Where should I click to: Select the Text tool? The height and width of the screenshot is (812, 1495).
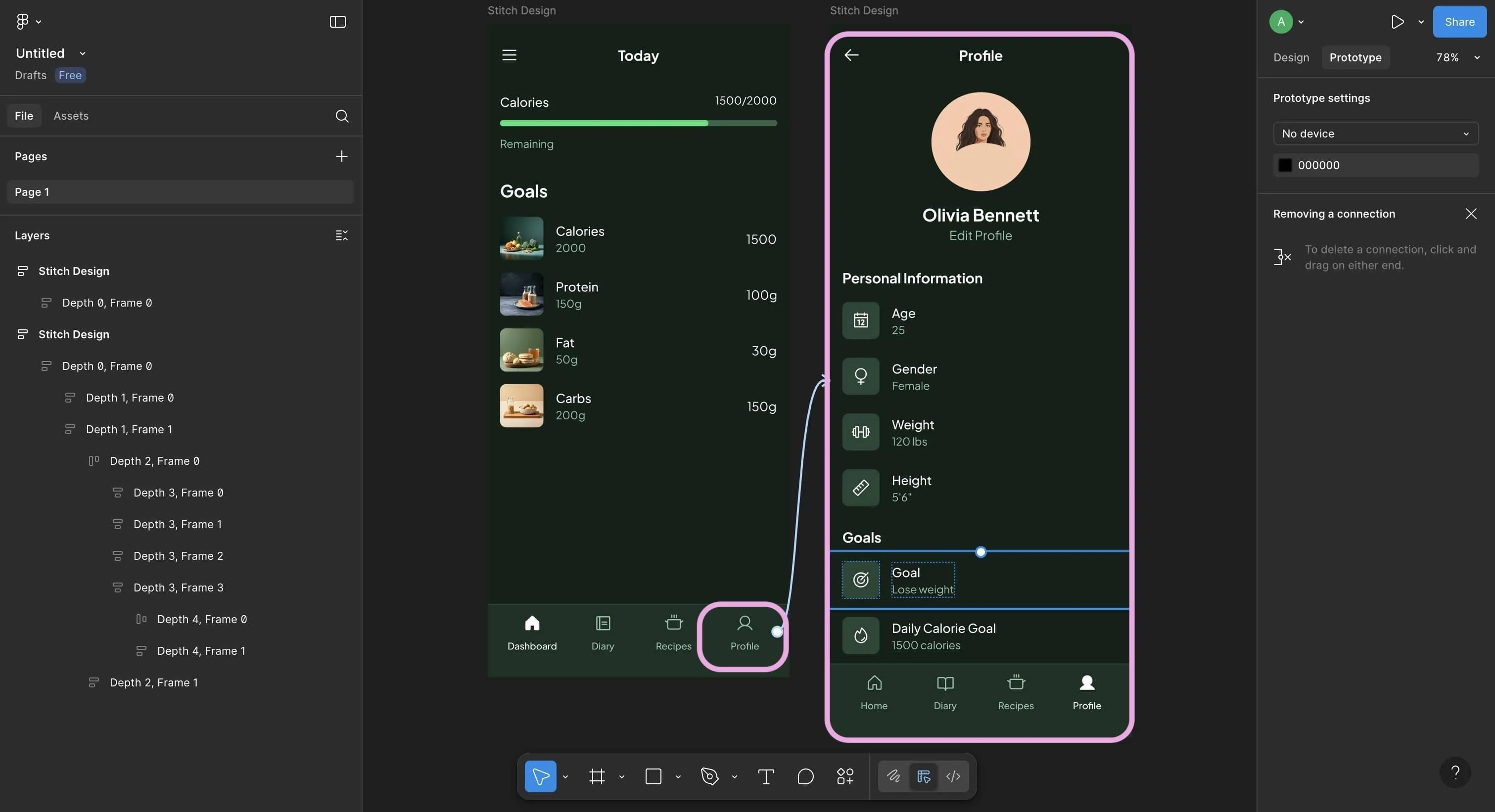click(x=765, y=776)
